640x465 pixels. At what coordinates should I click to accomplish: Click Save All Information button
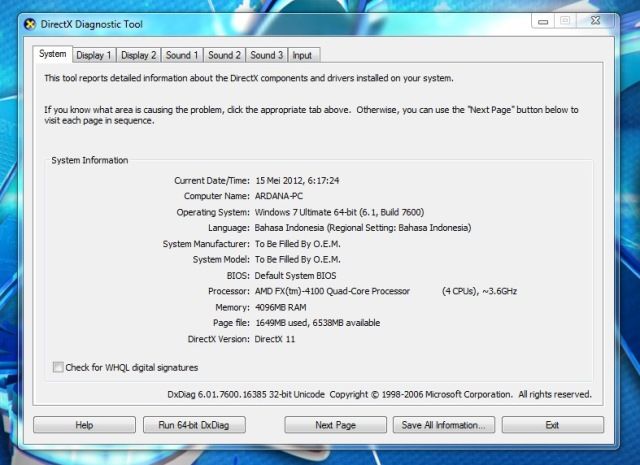click(x=444, y=425)
